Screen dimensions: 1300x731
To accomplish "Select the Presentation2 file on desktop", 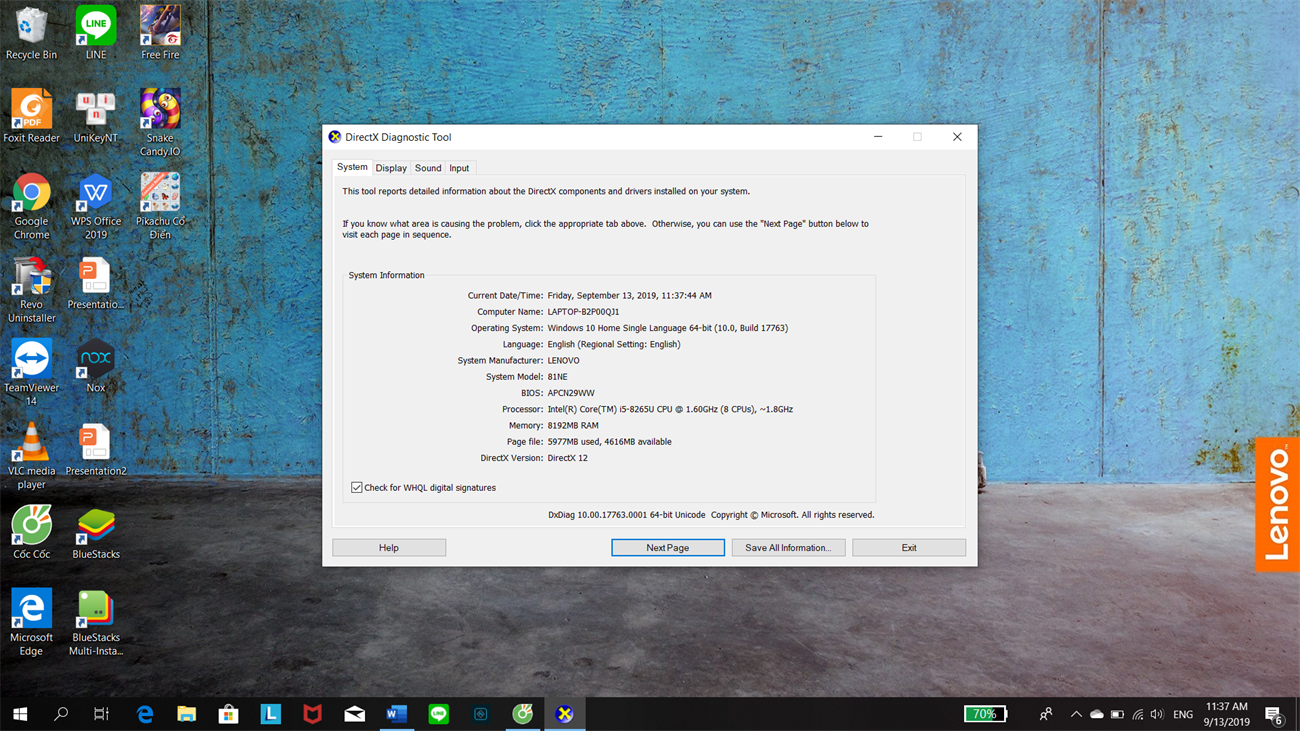I will pyautogui.click(x=96, y=449).
